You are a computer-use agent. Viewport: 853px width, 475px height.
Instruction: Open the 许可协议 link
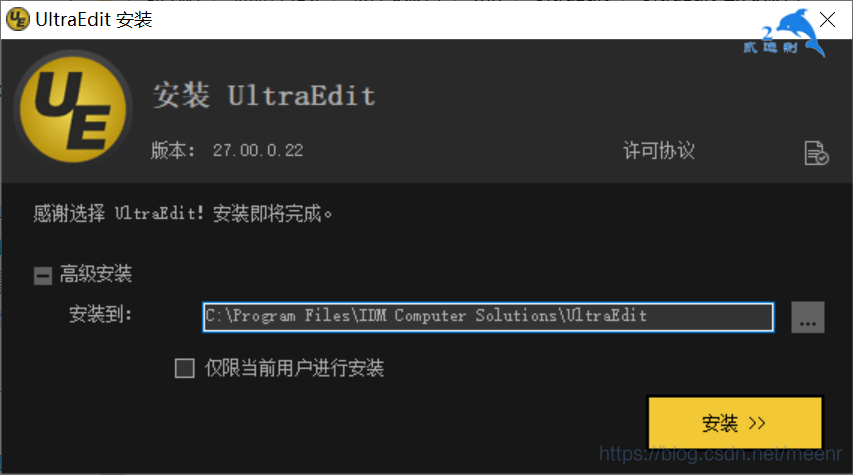pyautogui.click(x=659, y=151)
